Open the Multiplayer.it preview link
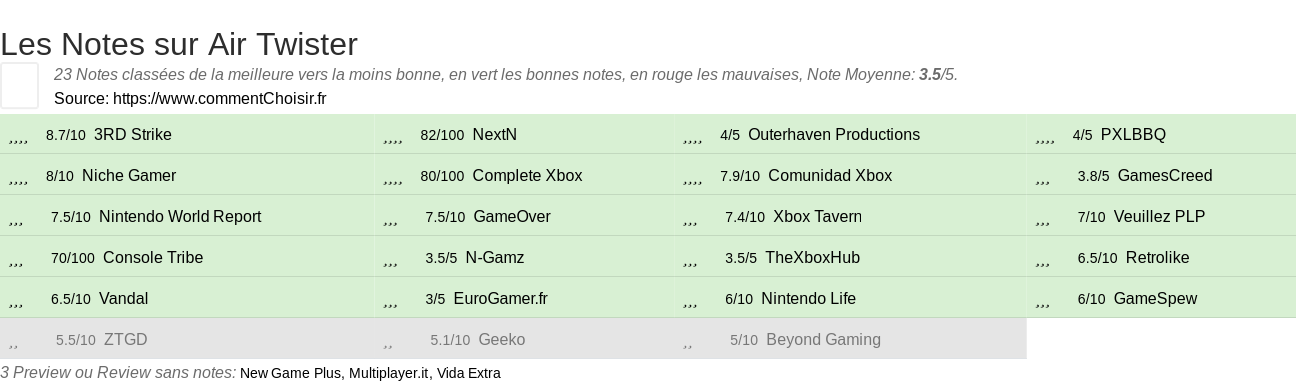Viewport: 1296px width, 384px height. point(388,373)
